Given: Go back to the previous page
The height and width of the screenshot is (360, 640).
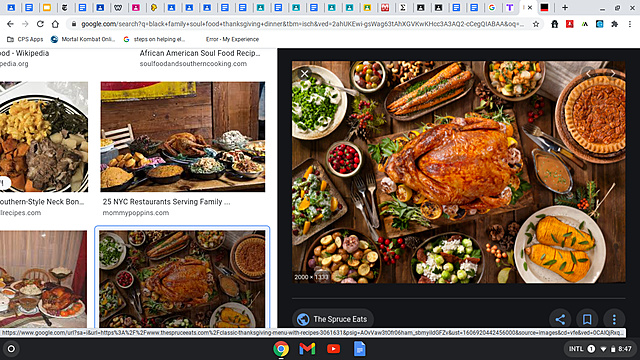Looking at the screenshot, I should point(10,24).
